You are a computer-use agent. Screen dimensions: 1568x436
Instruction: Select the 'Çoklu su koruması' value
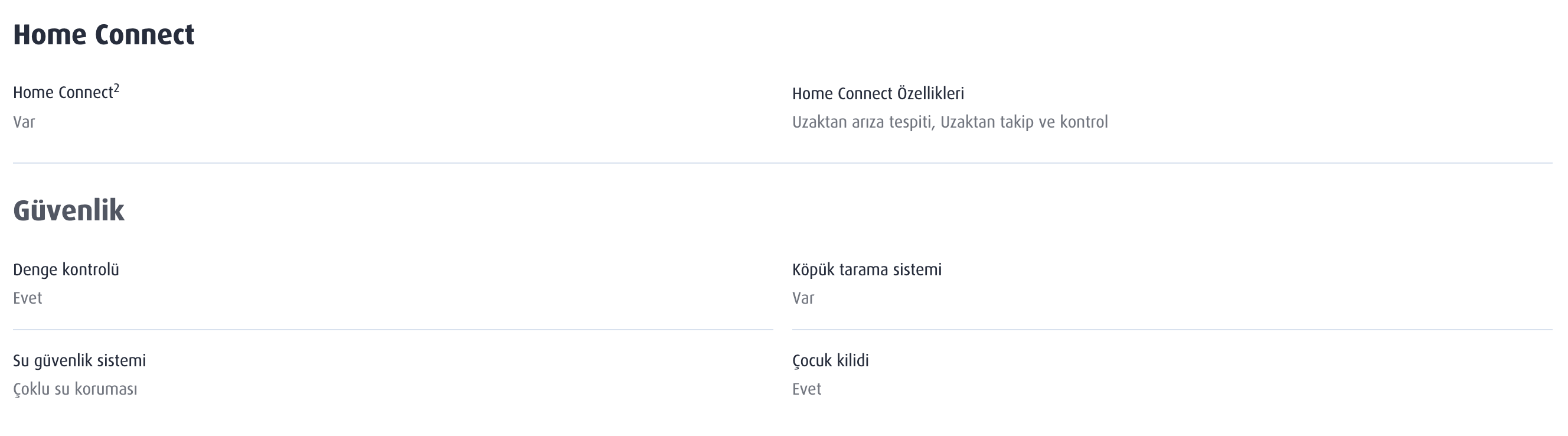(x=75, y=389)
